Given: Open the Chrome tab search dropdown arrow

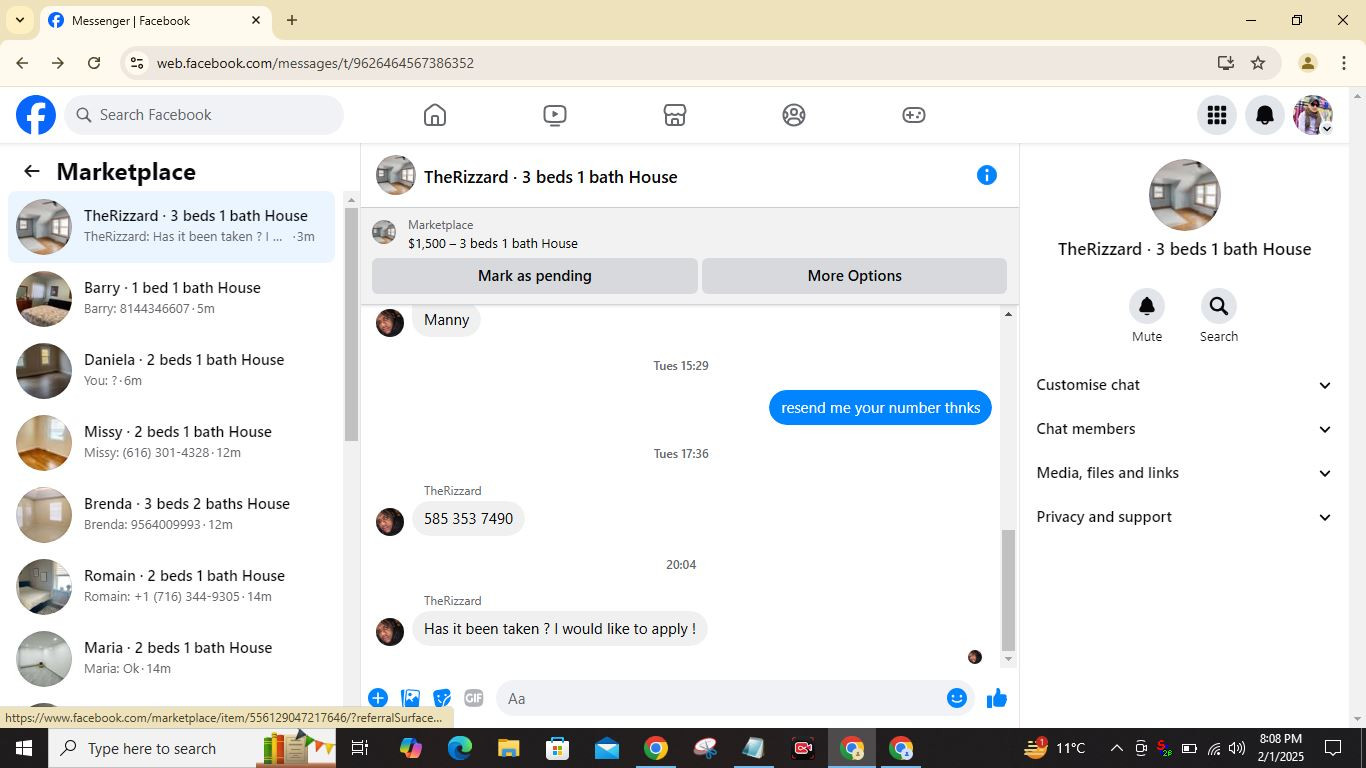Looking at the screenshot, I should click(x=19, y=20).
